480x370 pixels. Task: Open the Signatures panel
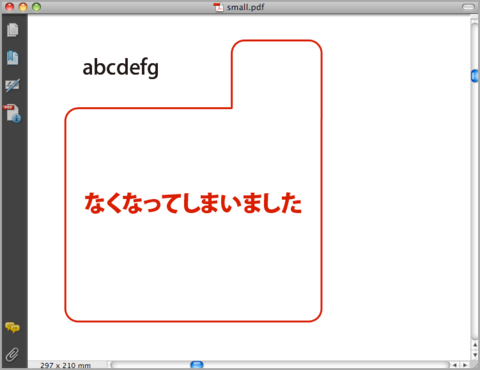pyautogui.click(x=13, y=85)
